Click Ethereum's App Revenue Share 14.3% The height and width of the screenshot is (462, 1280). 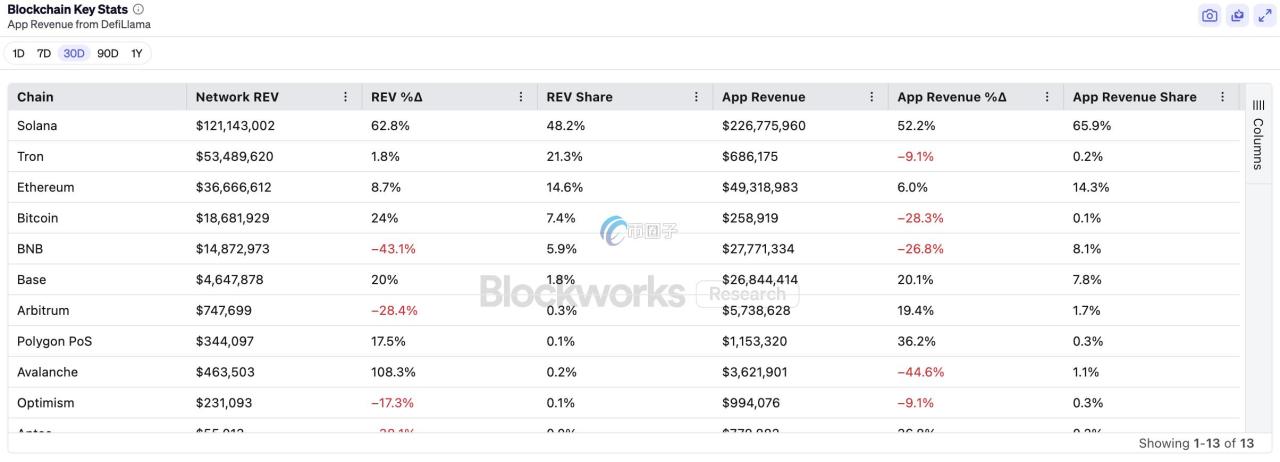1091,188
